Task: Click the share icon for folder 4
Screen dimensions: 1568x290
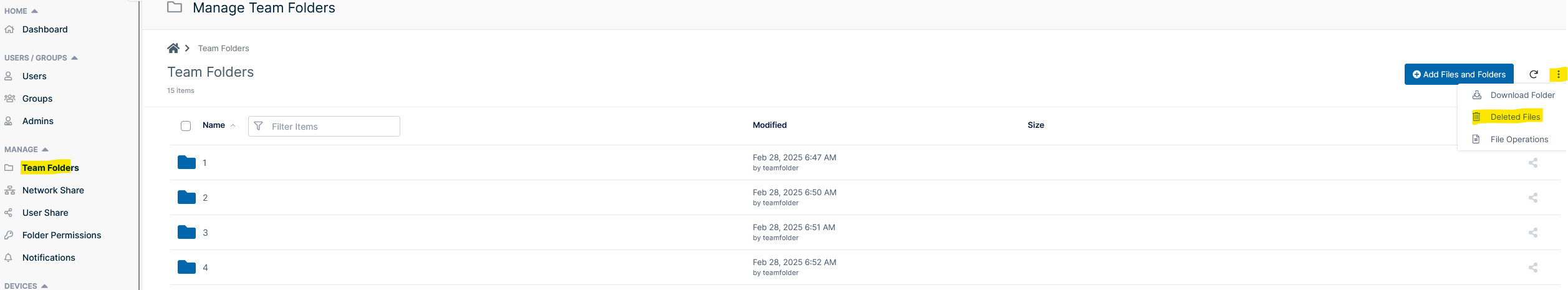Action: [x=1533, y=268]
